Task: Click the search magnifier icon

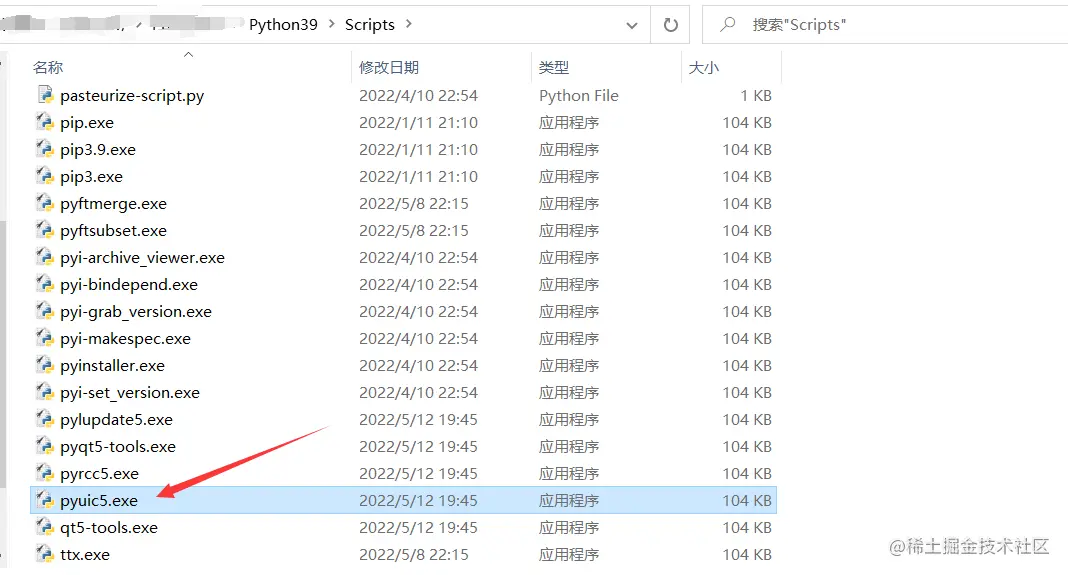Action: click(x=727, y=25)
